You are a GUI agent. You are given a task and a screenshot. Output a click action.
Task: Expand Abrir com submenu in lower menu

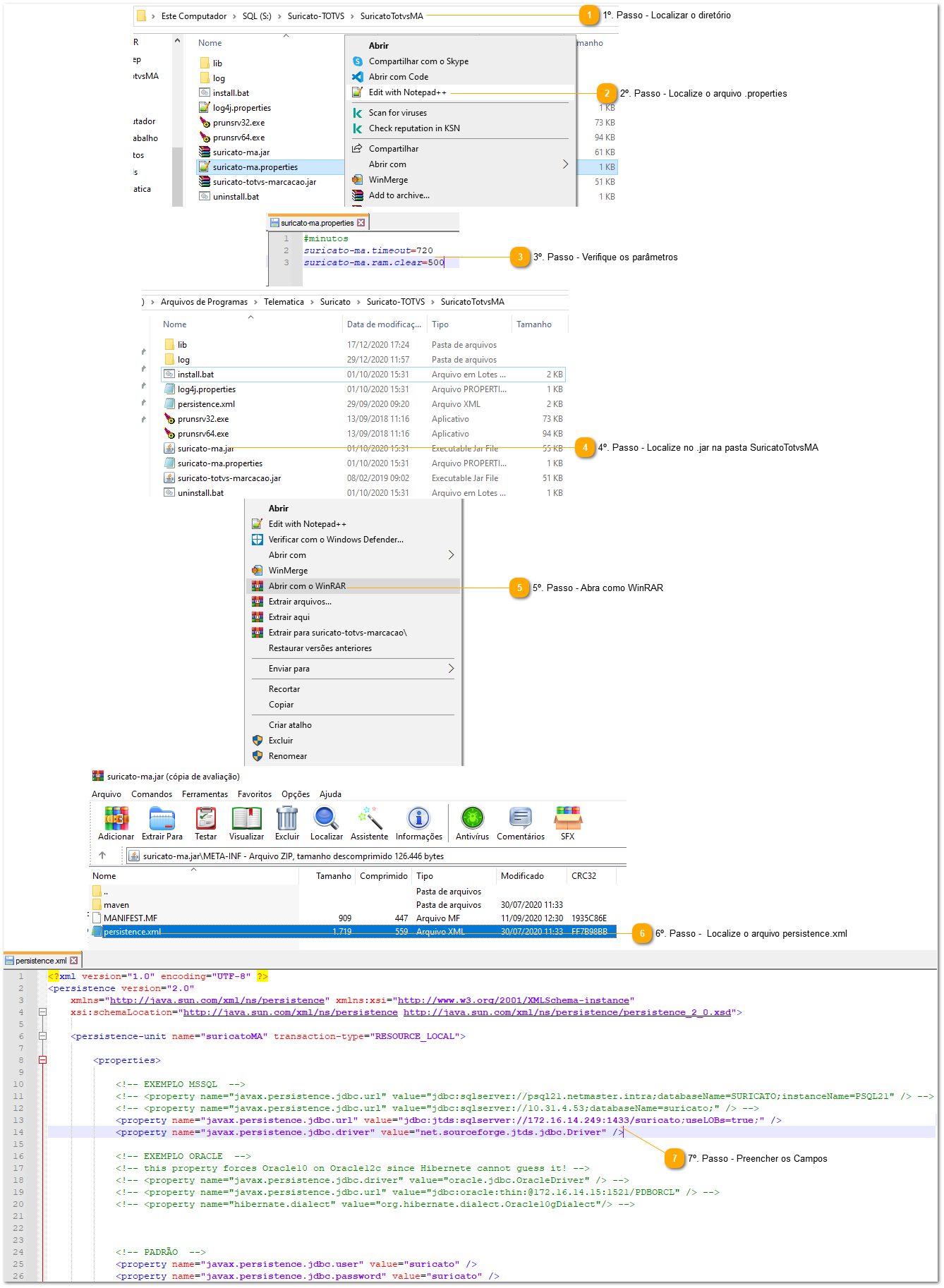pos(451,555)
